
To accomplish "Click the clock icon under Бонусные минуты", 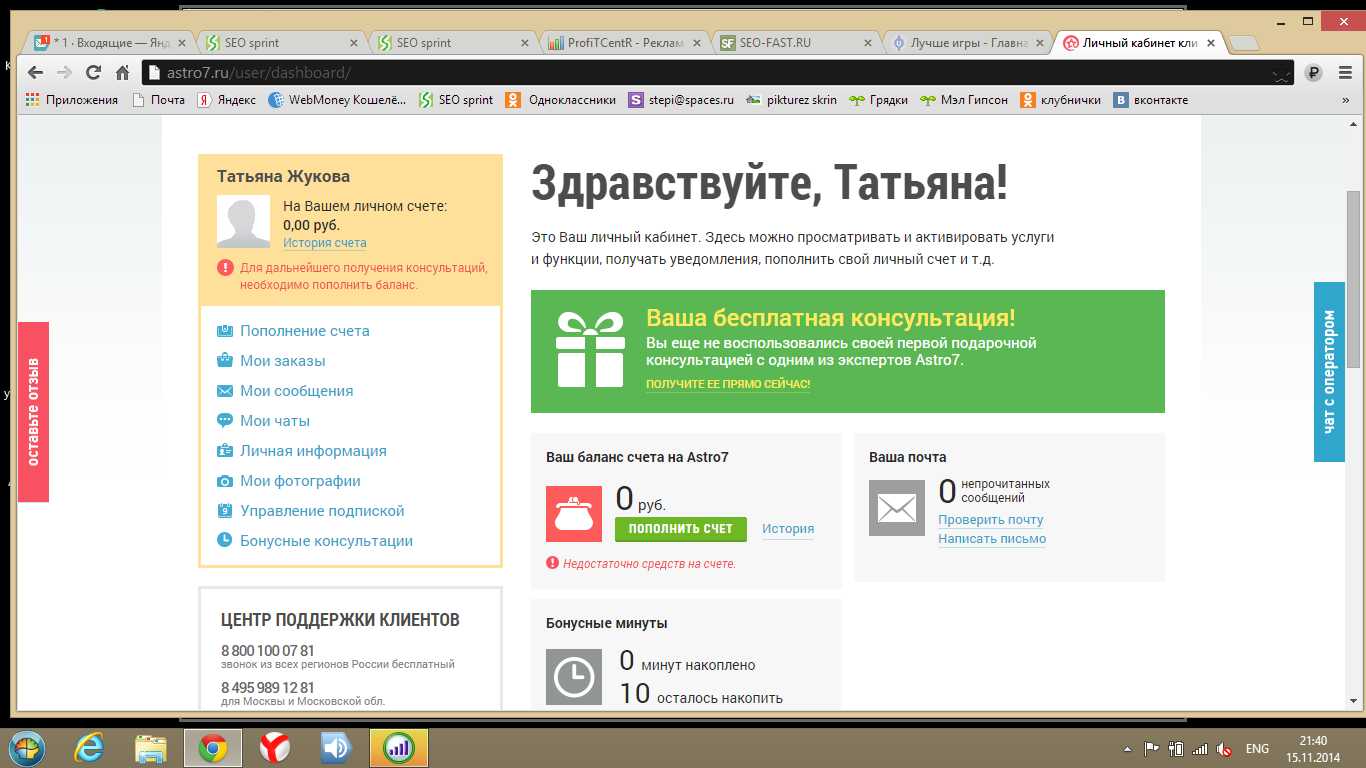I will click(x=574, y=677).
